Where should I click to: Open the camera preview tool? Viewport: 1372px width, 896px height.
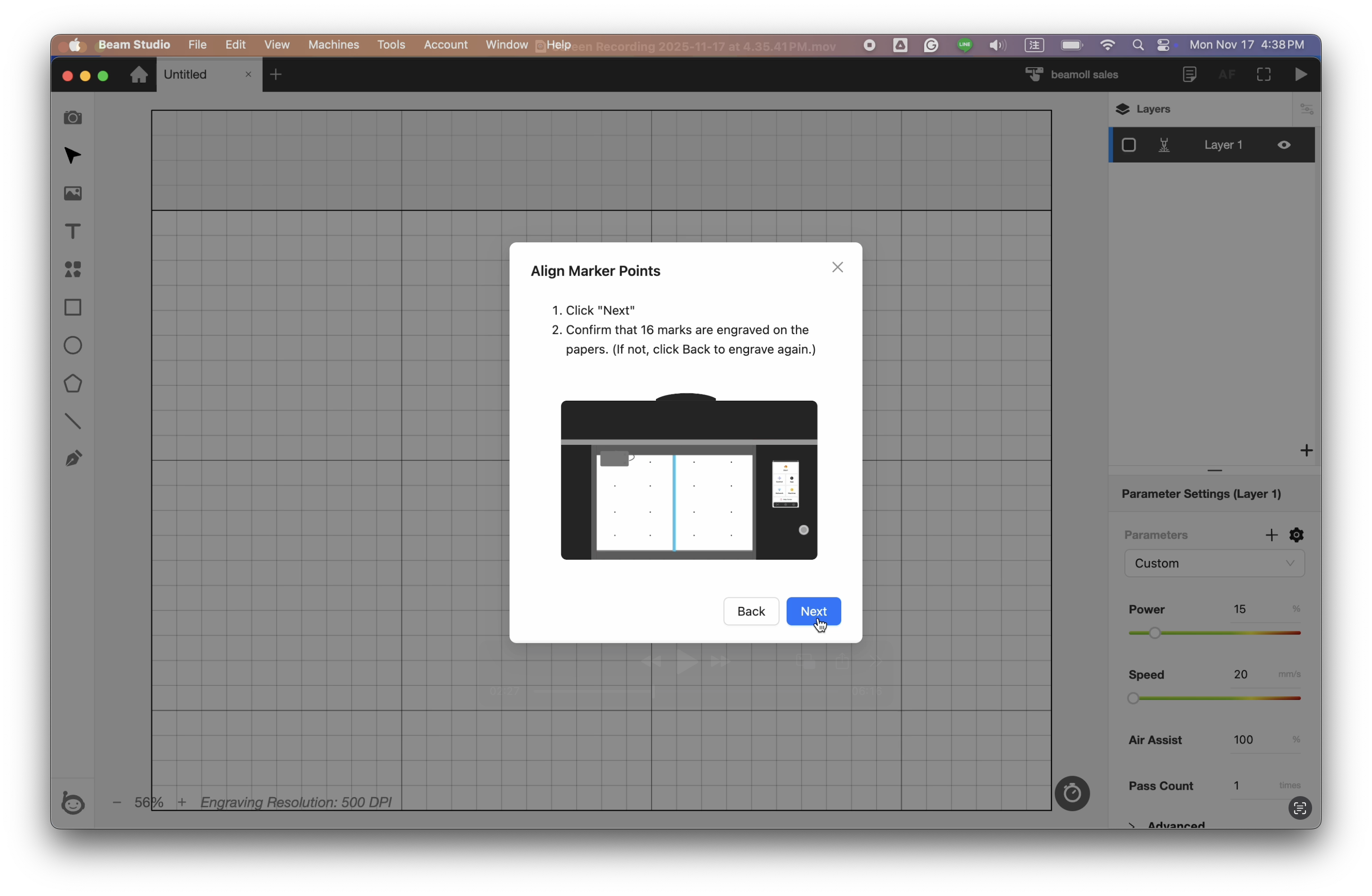[x=73, y=118]
